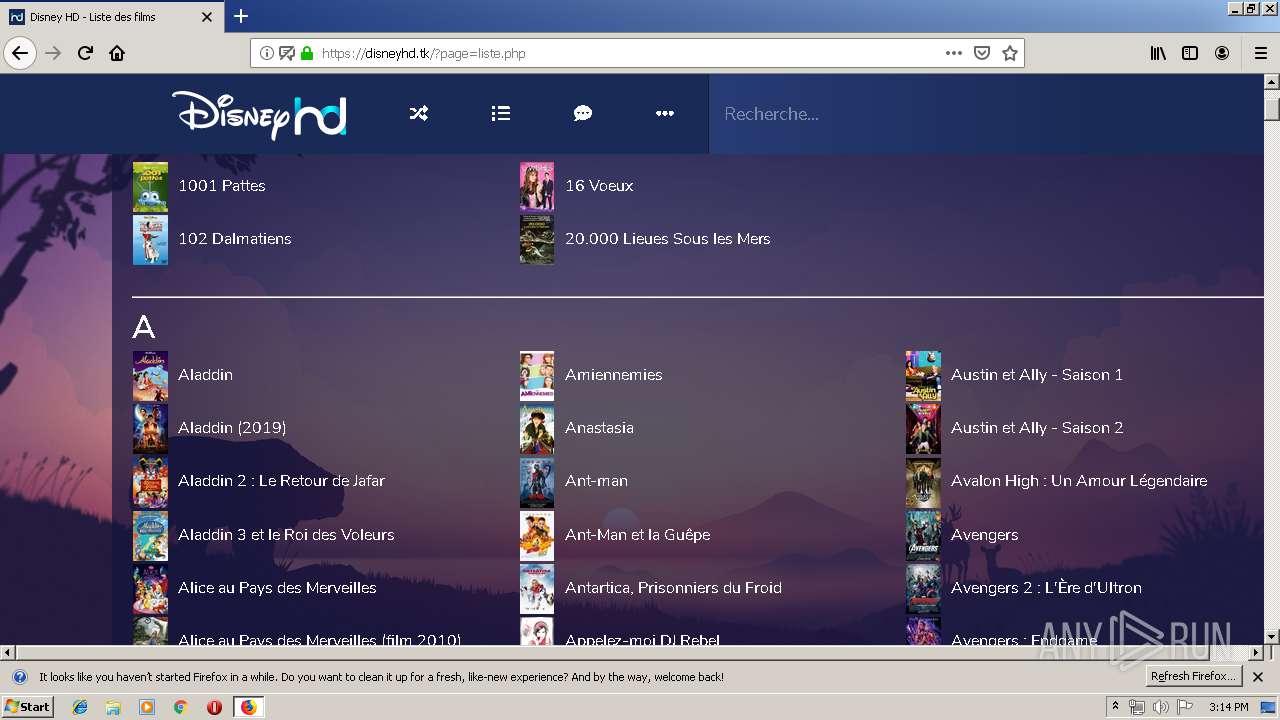Click the 3:14 PM taskbar clock
Viewport: 1280px width, 720px height.
1228,707
